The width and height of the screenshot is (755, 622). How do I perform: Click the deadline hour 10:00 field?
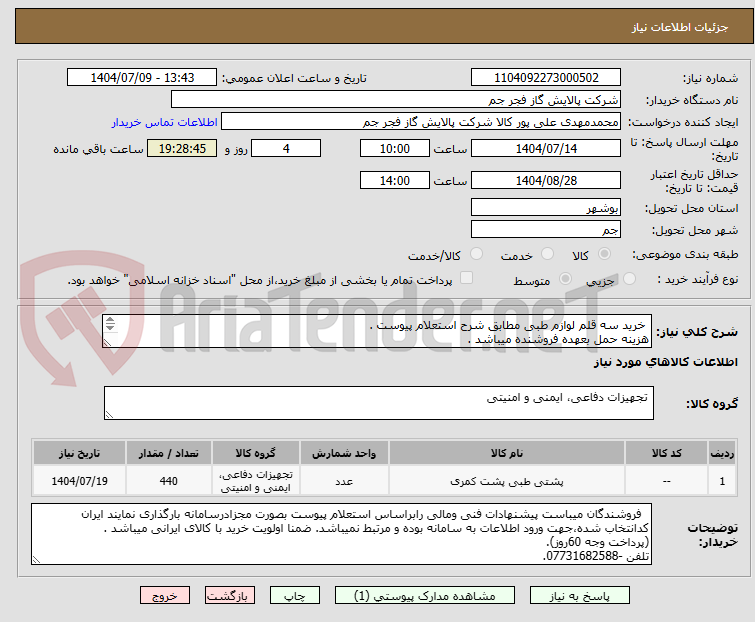click(394, 148)
